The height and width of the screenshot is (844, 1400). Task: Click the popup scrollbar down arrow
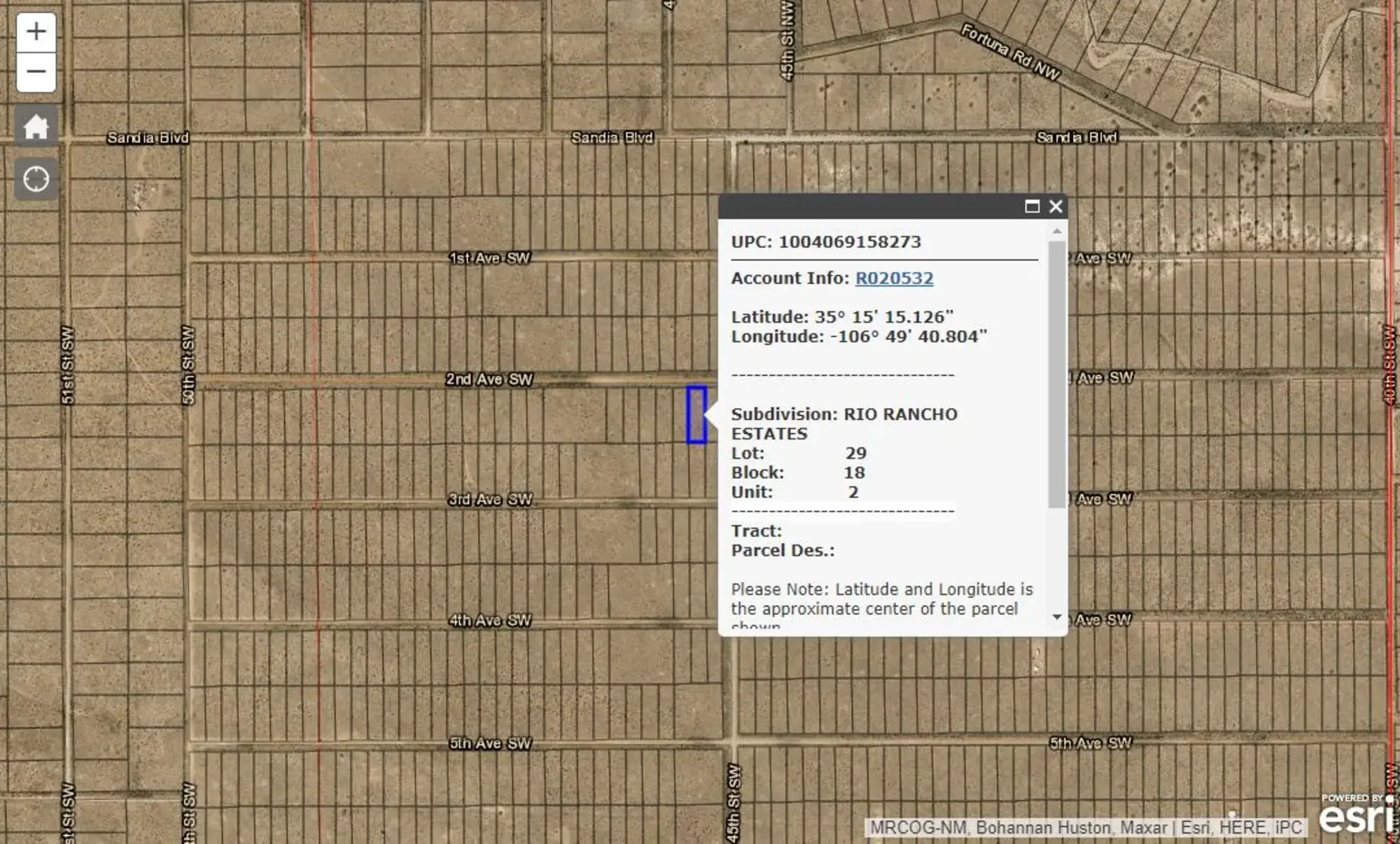pyautogui.click(x=1057, y=617)
